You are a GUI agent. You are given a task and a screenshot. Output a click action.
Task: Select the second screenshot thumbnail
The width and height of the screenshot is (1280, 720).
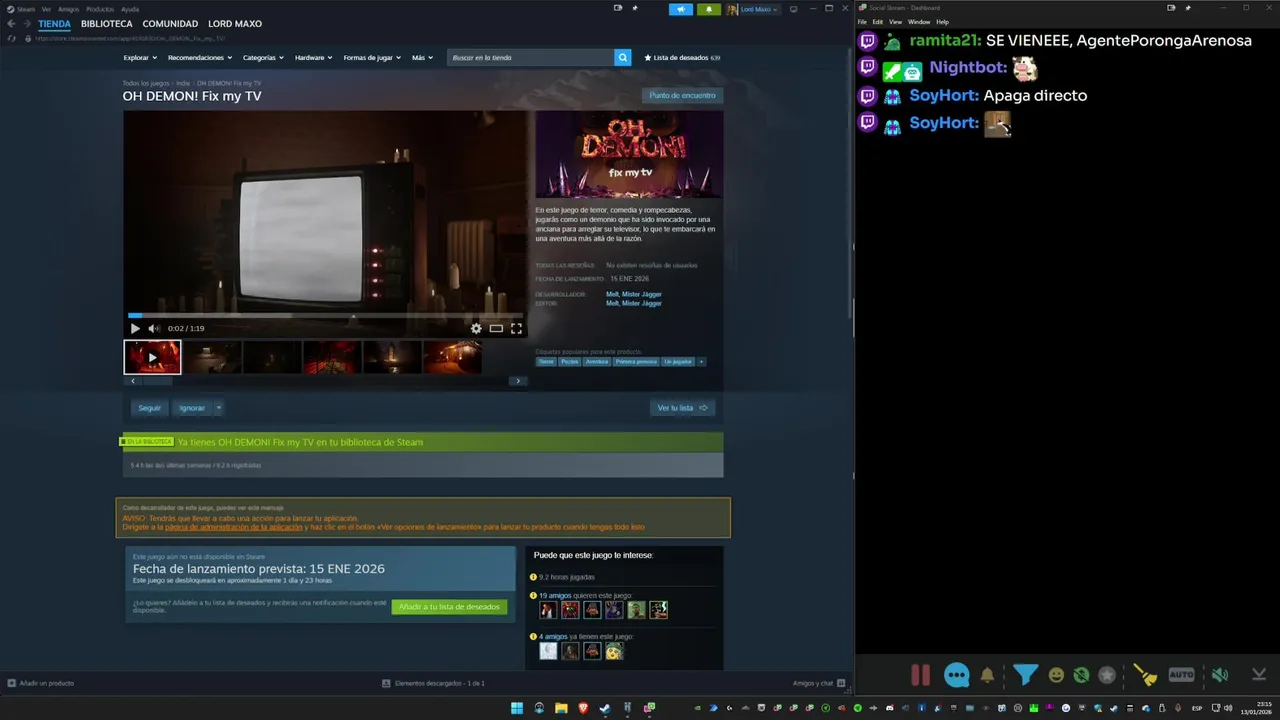(x=212, y=357)
